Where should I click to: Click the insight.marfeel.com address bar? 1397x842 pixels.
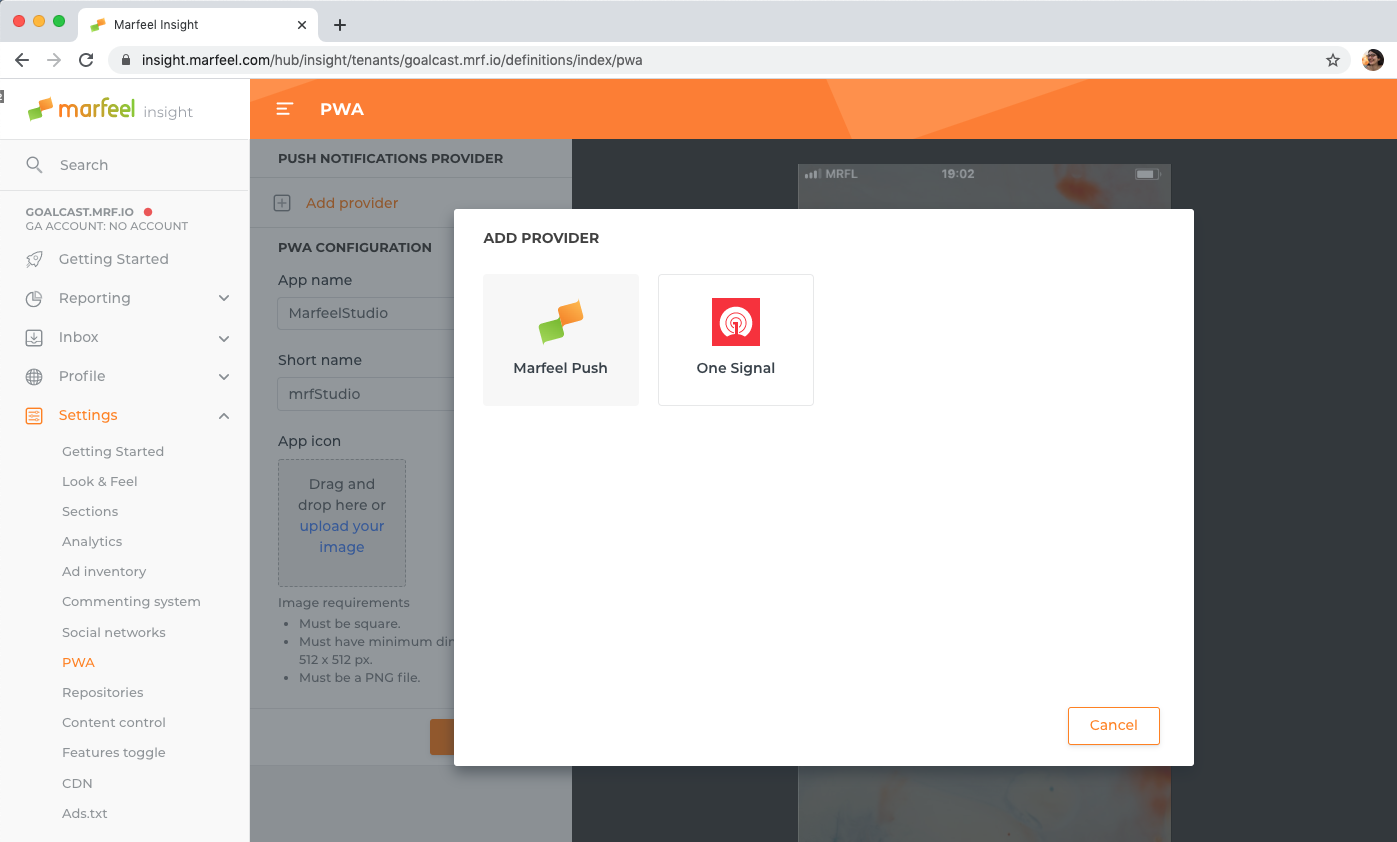point(730,60)
